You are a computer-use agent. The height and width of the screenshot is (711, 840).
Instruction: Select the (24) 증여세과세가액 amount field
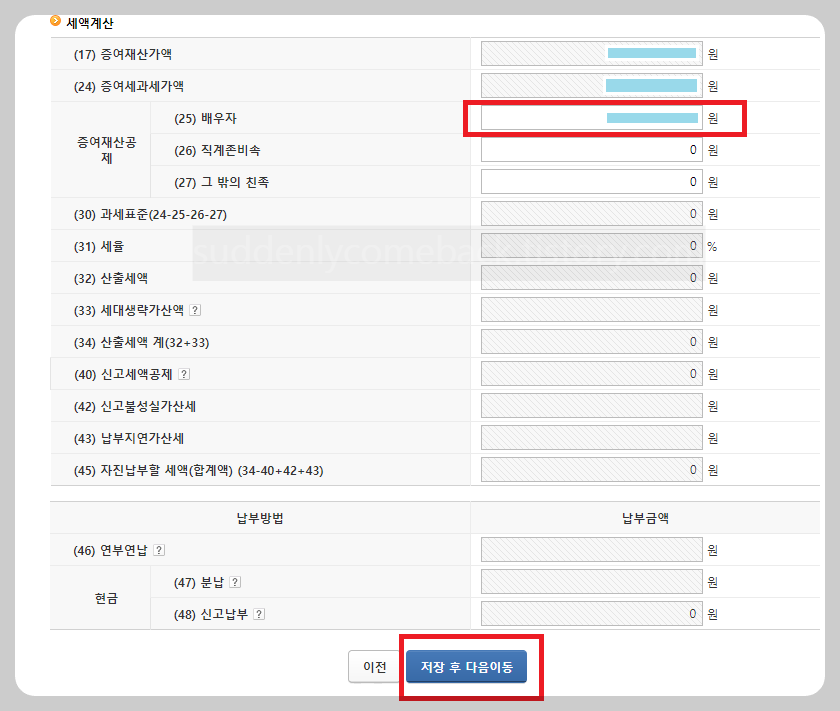[x=590, y=85]
